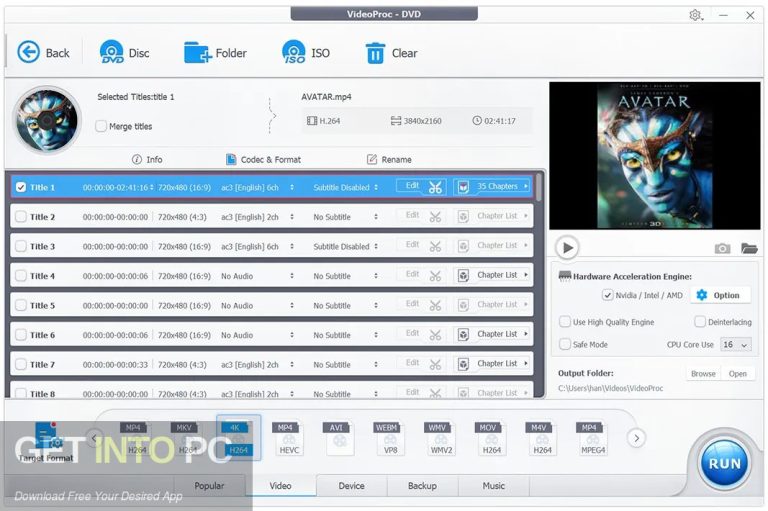The image size is (768, 511).
Task: Select the MP4 H264 target format
Action: (x=135, y=438)
